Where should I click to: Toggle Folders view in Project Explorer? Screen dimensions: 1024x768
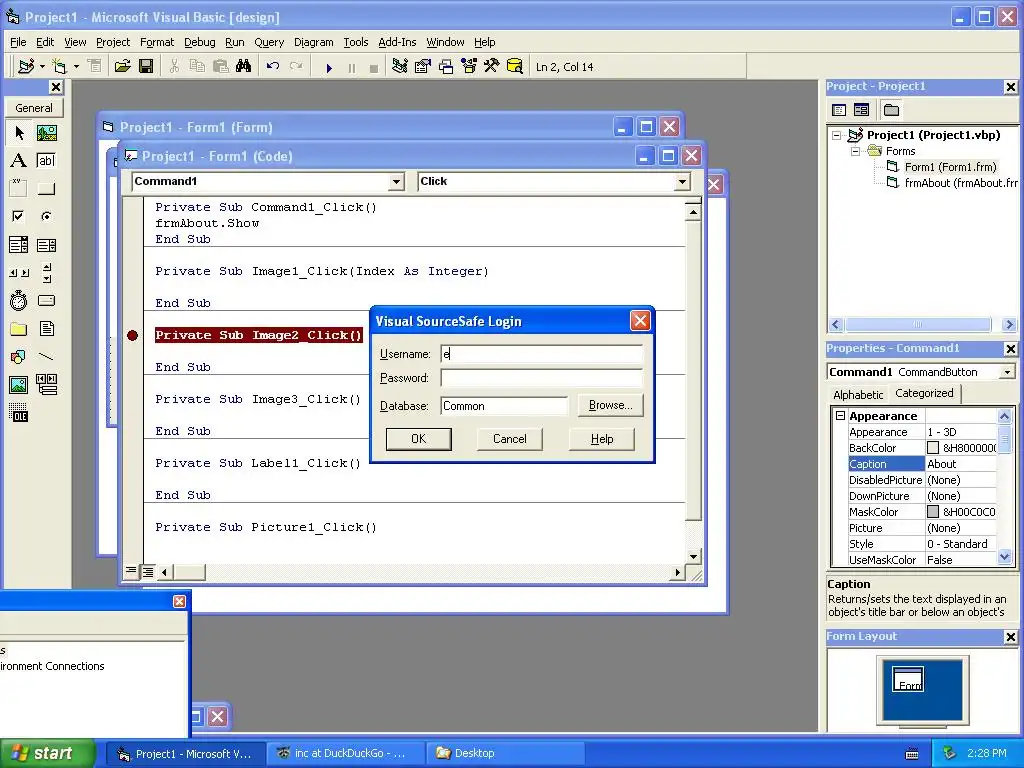click(891, 110)
